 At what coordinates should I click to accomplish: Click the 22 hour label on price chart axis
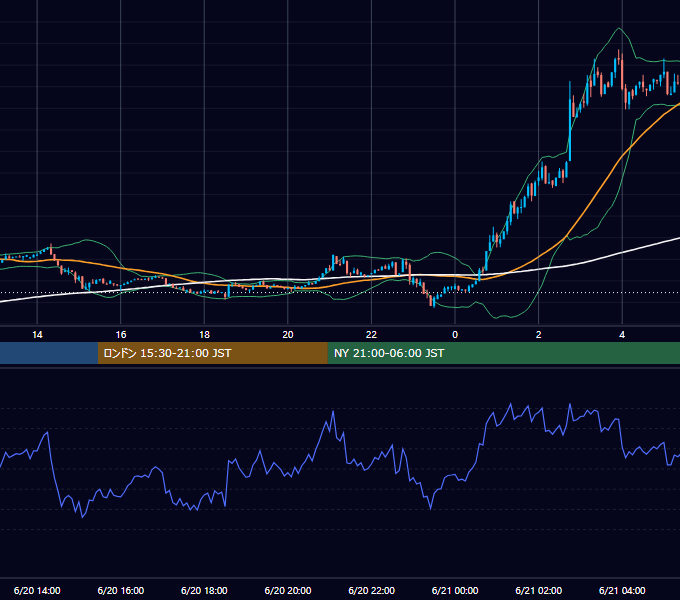371,335
